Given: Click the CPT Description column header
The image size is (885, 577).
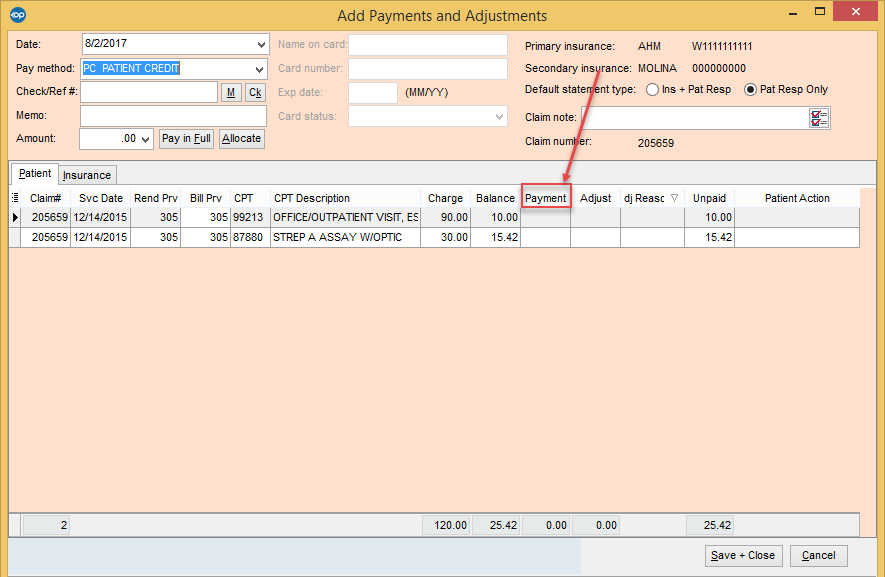Looking at the screenshot, I should click(345, 198).
